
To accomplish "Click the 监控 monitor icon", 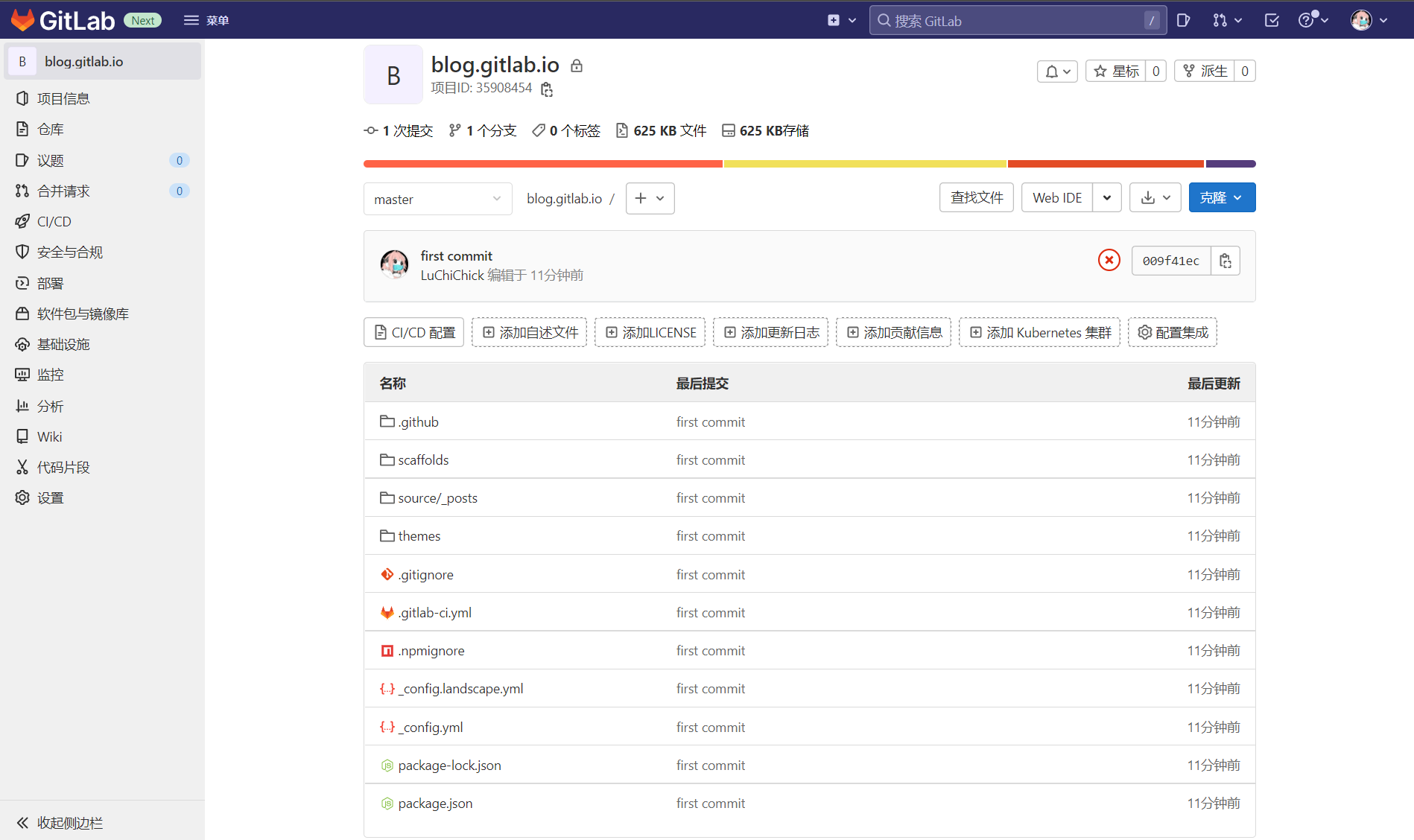I will 22,375.
